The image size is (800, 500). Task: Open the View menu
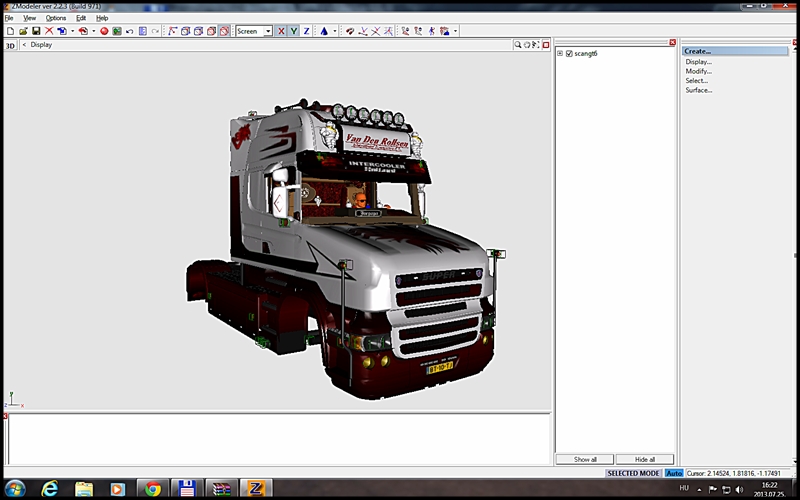click(x=30, y=18)
